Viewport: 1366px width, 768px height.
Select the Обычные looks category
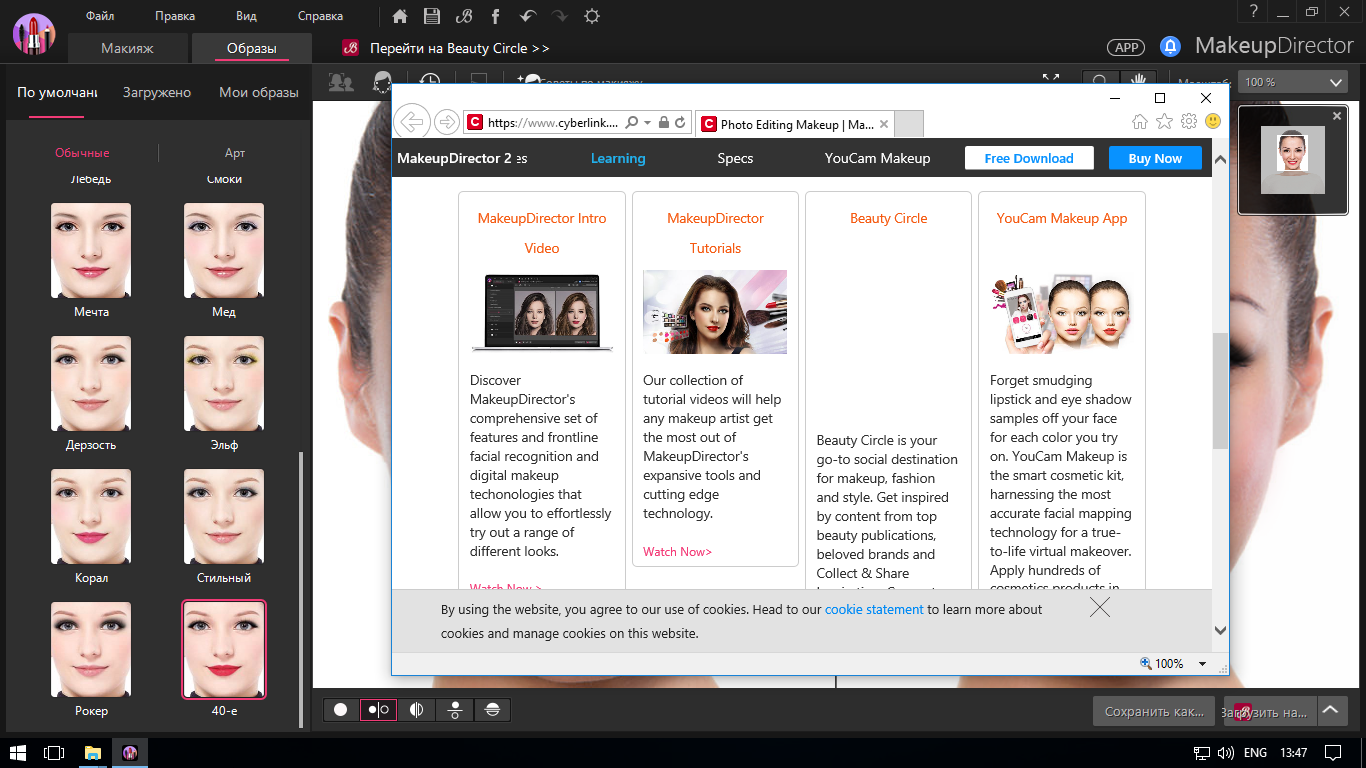click(x=82, y=153)
